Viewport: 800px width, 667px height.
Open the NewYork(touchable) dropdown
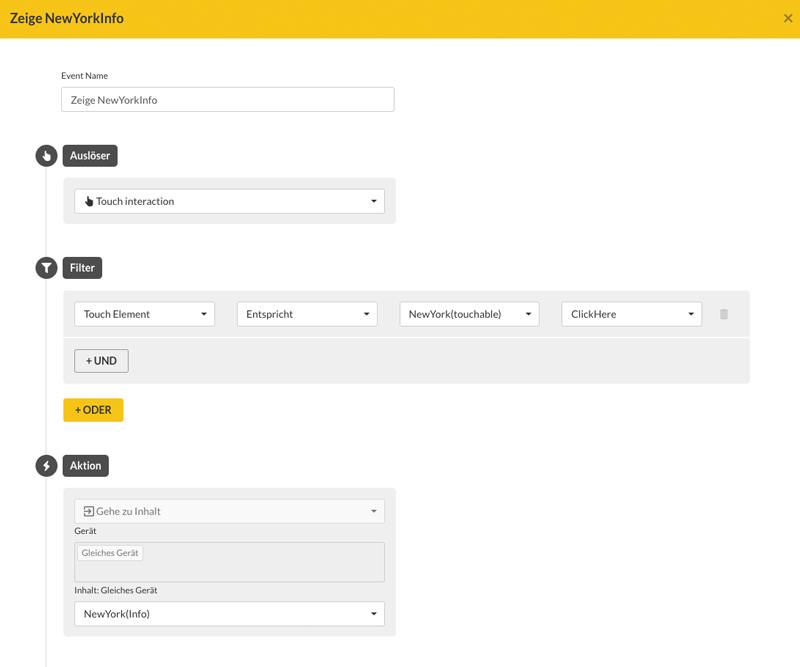point(469,314)
